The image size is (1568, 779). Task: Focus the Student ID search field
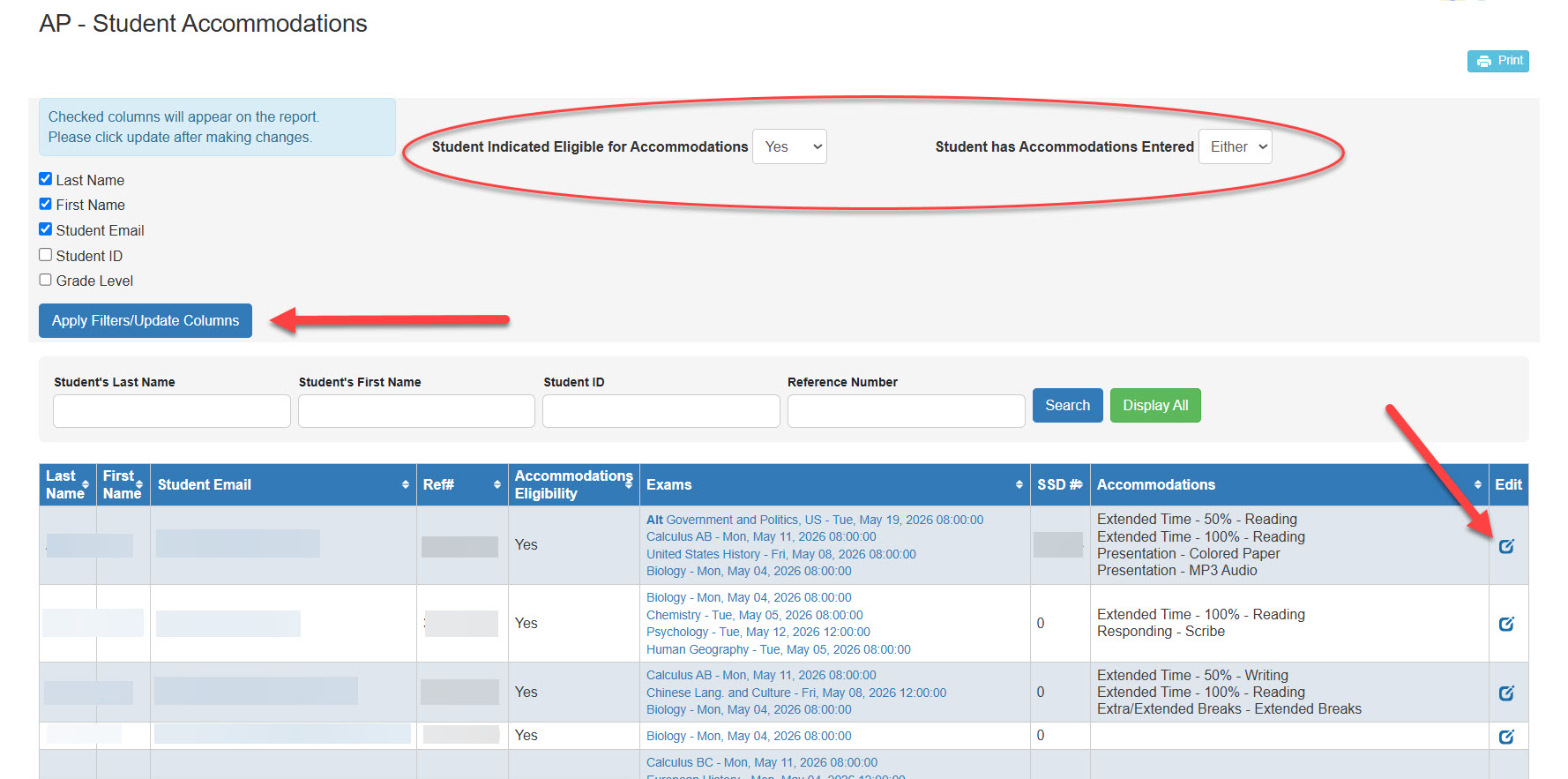(661, 411)
